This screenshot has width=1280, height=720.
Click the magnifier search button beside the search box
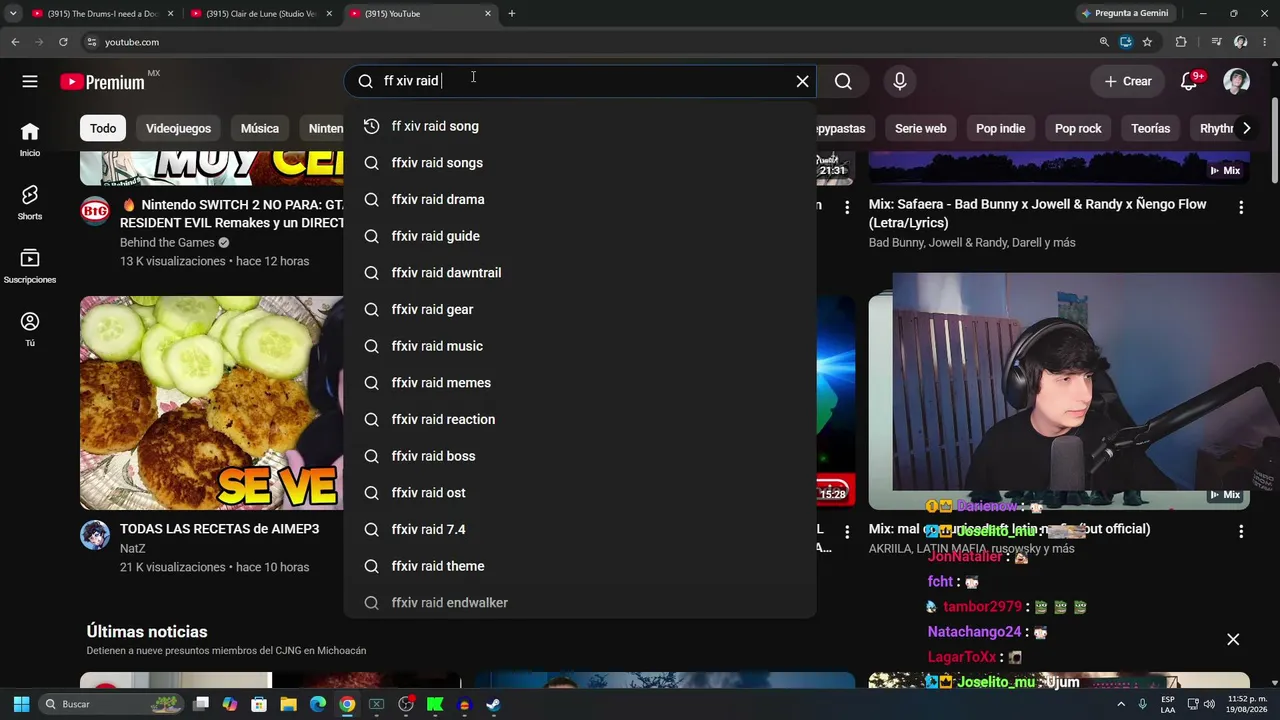tap(843, 81)
